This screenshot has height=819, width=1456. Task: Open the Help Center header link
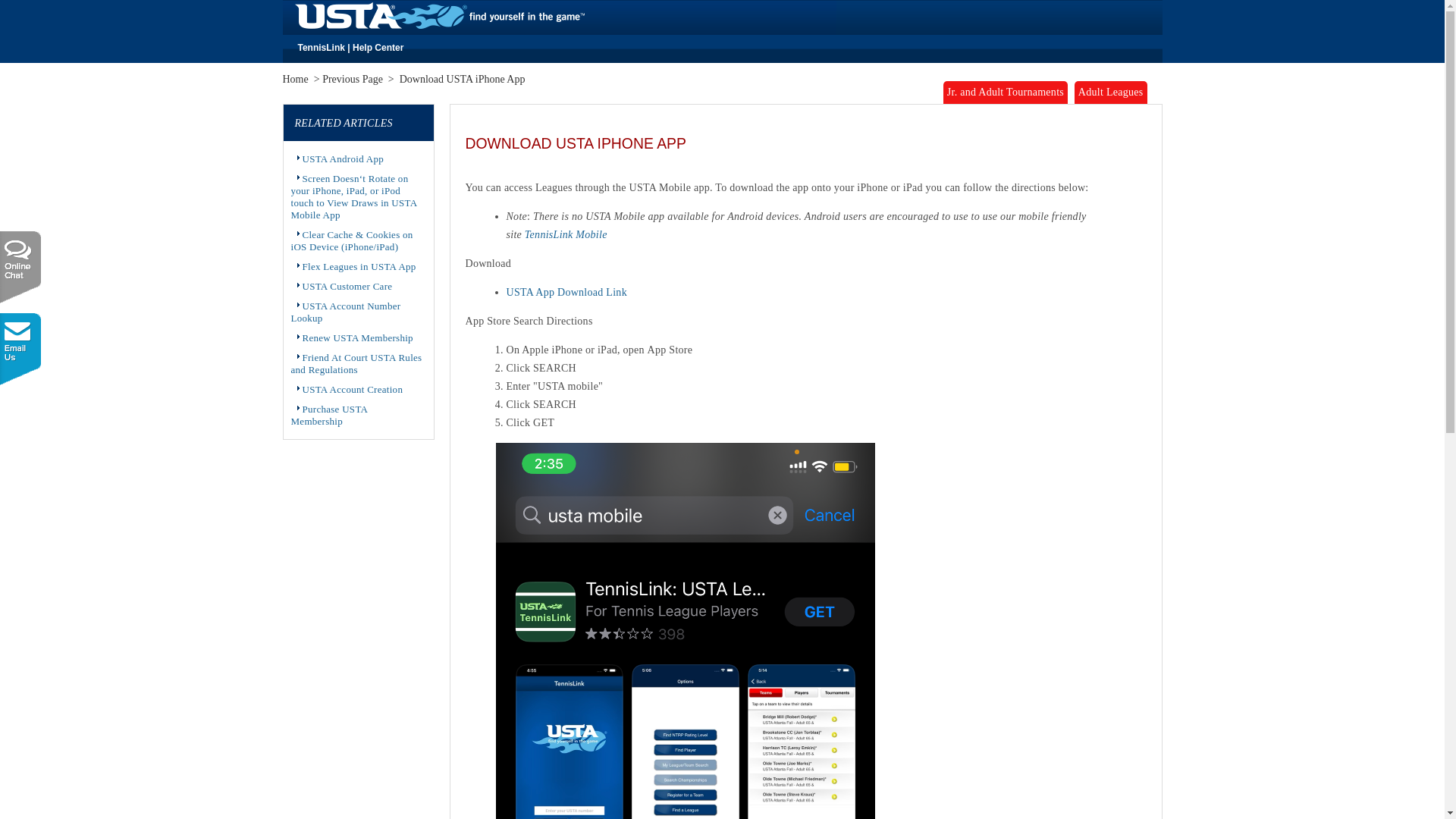tap(378, 48)
